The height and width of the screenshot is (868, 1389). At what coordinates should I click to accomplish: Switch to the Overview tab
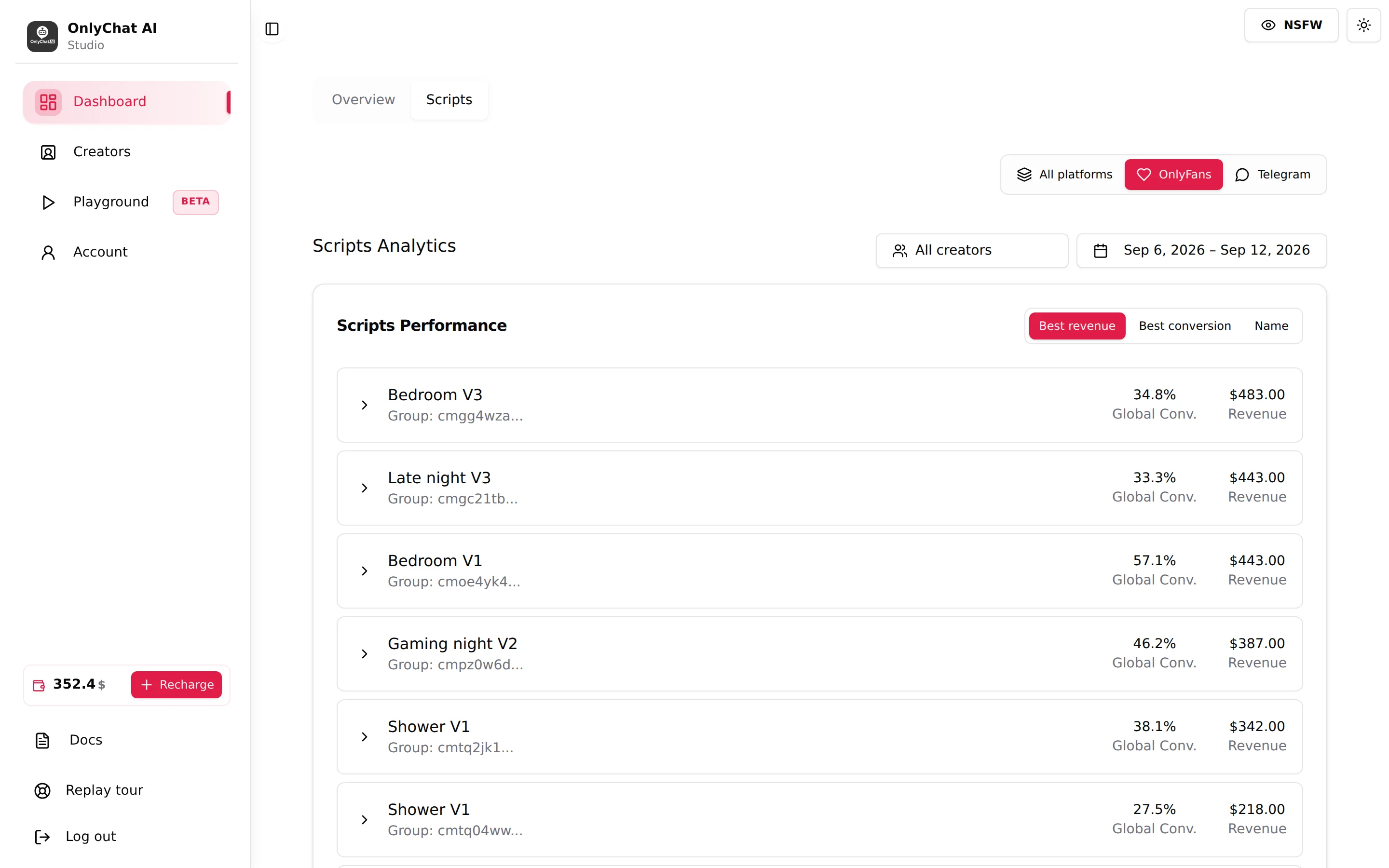pos(363,100)
